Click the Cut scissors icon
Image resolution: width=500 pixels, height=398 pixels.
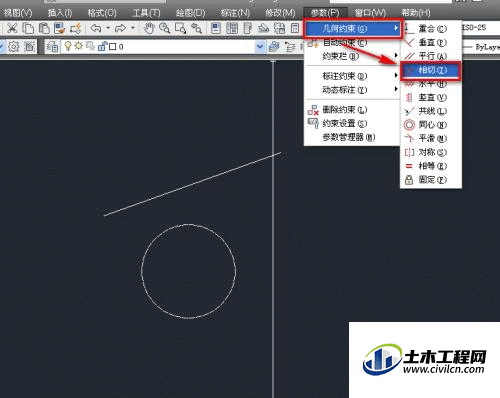click(x=12, y=28)
